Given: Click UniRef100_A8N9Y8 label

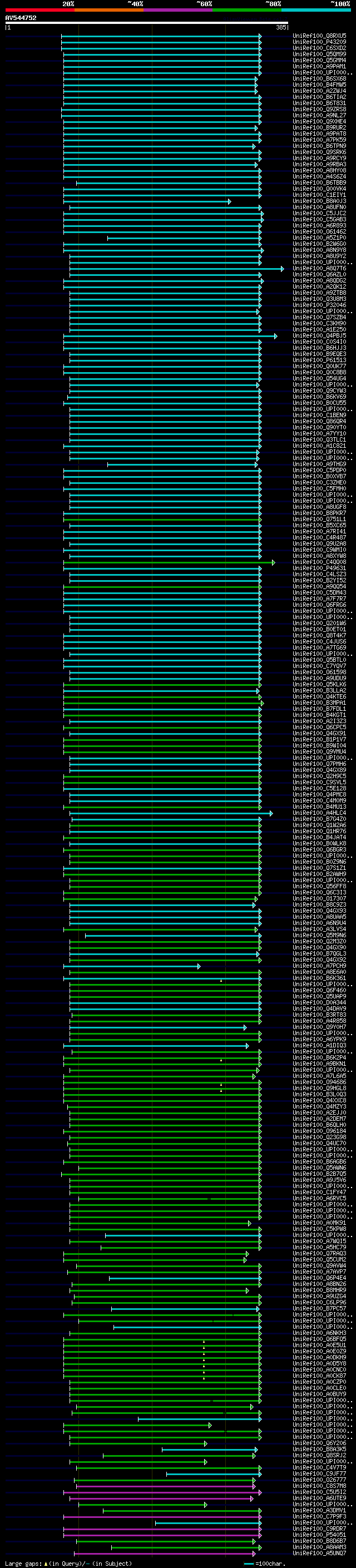Looking at the screenshot, I should [x=319, y=250].
